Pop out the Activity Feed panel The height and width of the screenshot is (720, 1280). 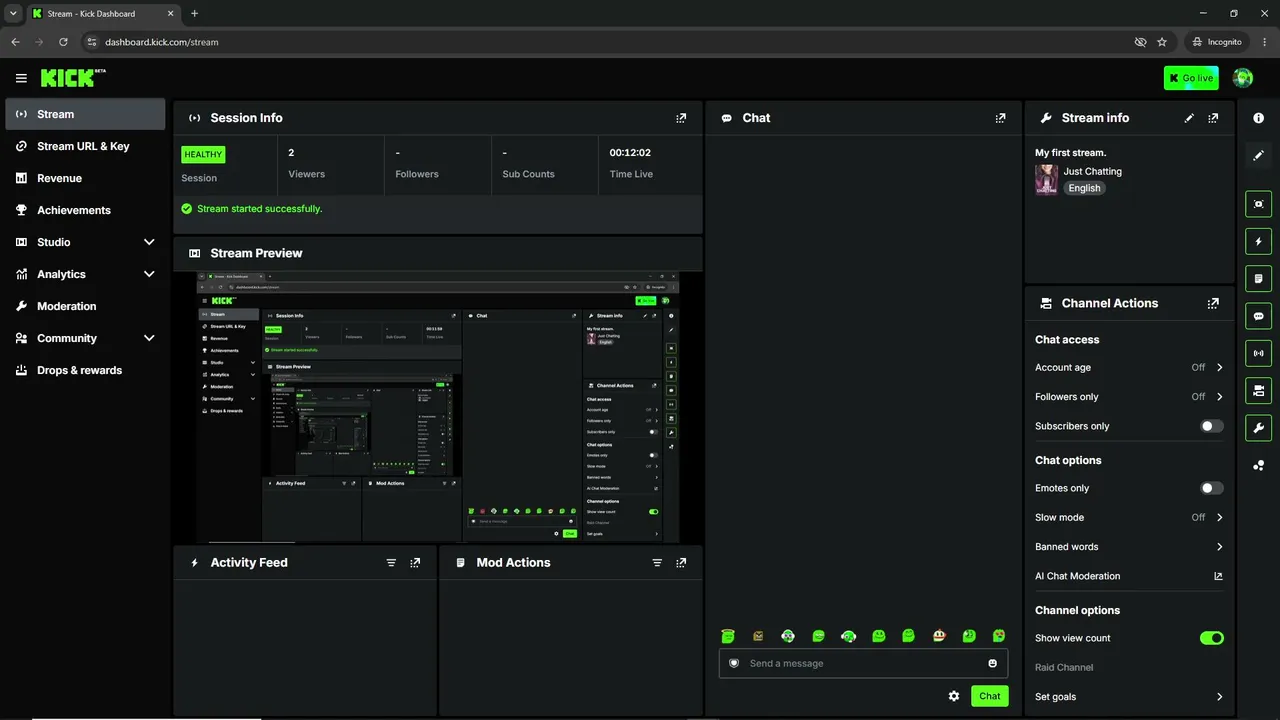[x=415, y=563]
